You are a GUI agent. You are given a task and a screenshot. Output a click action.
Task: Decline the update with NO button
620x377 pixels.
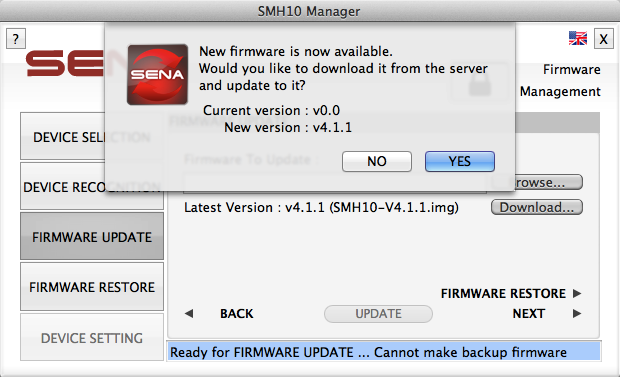376,161
